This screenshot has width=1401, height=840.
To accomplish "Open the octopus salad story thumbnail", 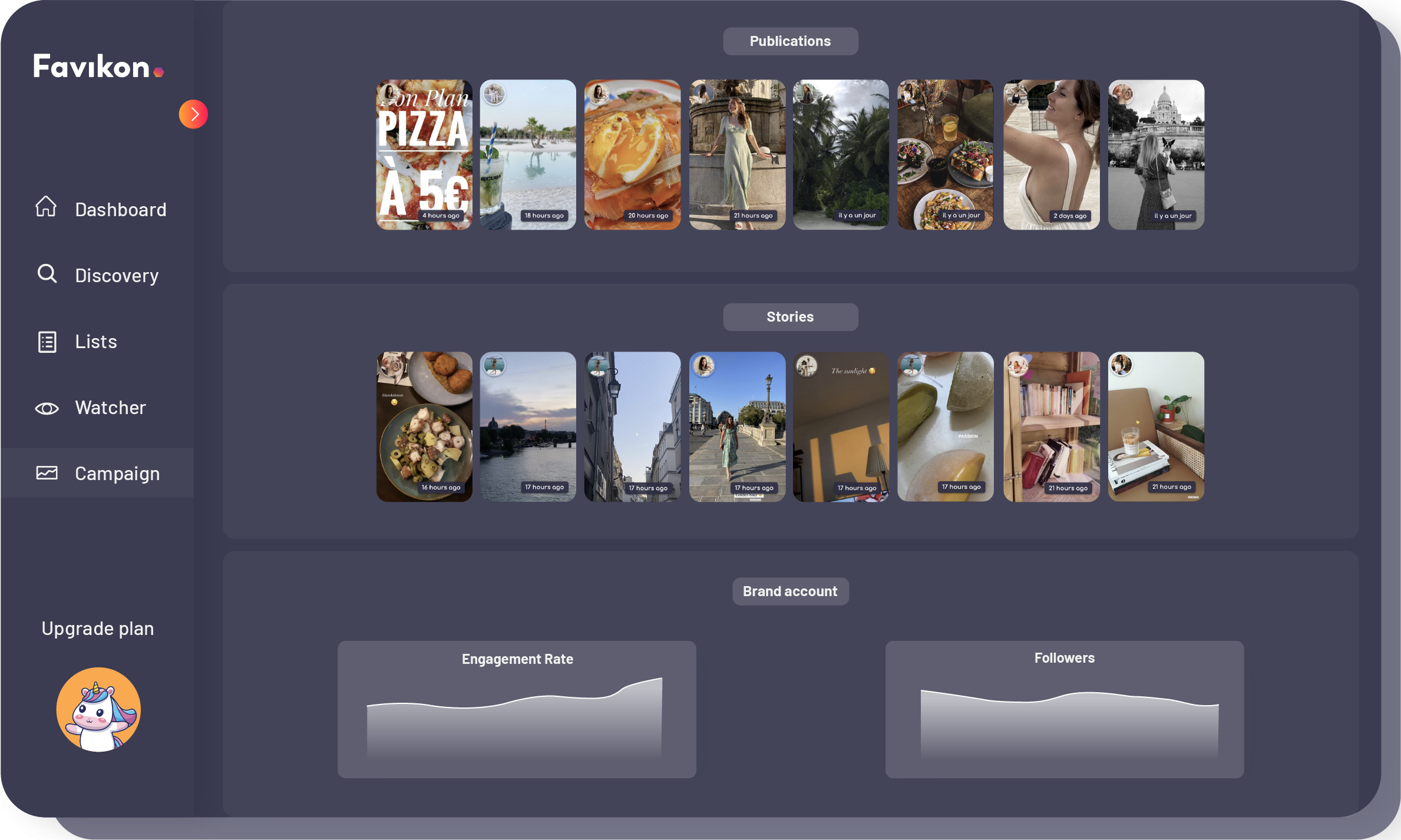I will pyautogui.click(x=424, y=426).
